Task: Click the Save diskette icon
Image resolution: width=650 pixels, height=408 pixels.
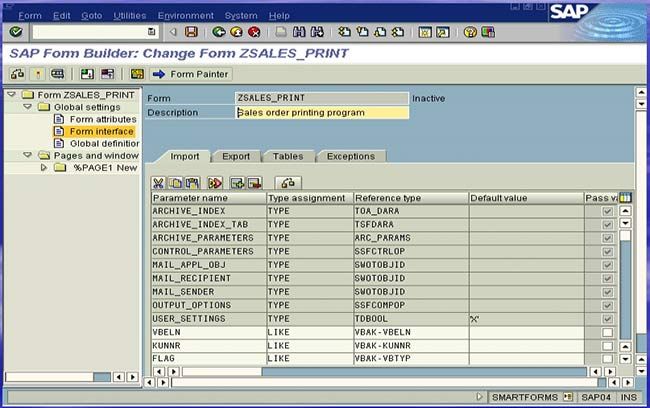Action: tap(191, 32)
